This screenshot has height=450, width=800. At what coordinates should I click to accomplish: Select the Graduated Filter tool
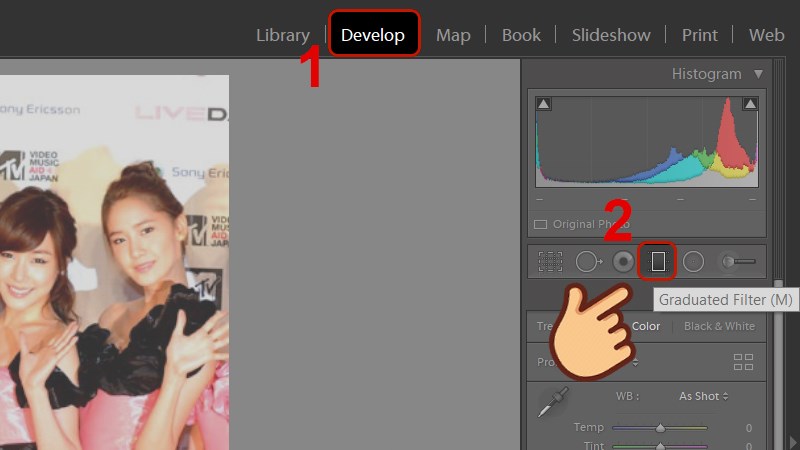pos(658,262)
